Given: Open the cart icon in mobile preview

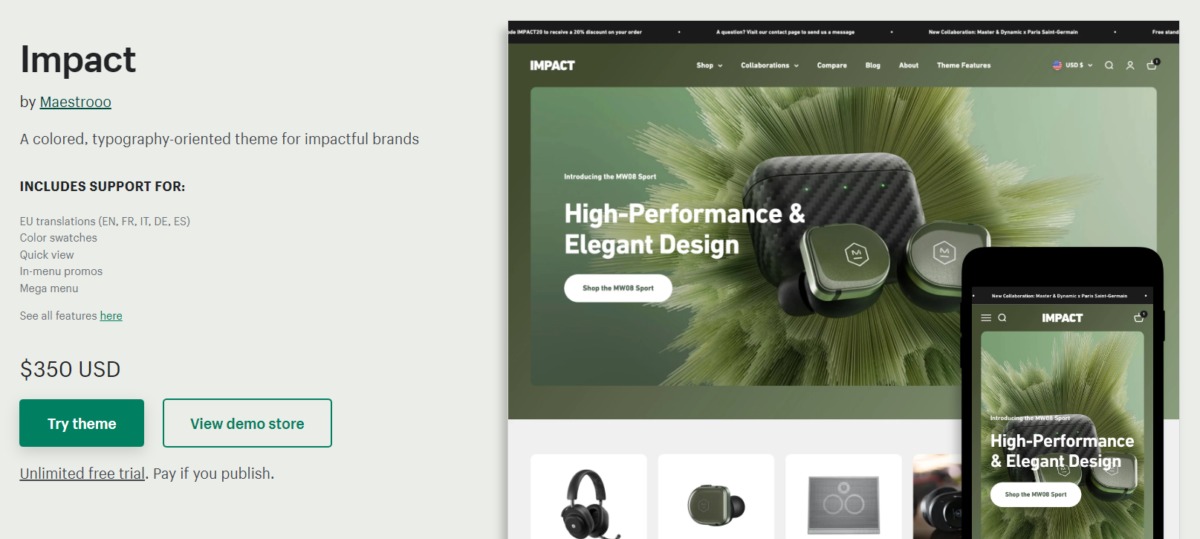Looking at the screenshot, I should tap(1139, 317).
